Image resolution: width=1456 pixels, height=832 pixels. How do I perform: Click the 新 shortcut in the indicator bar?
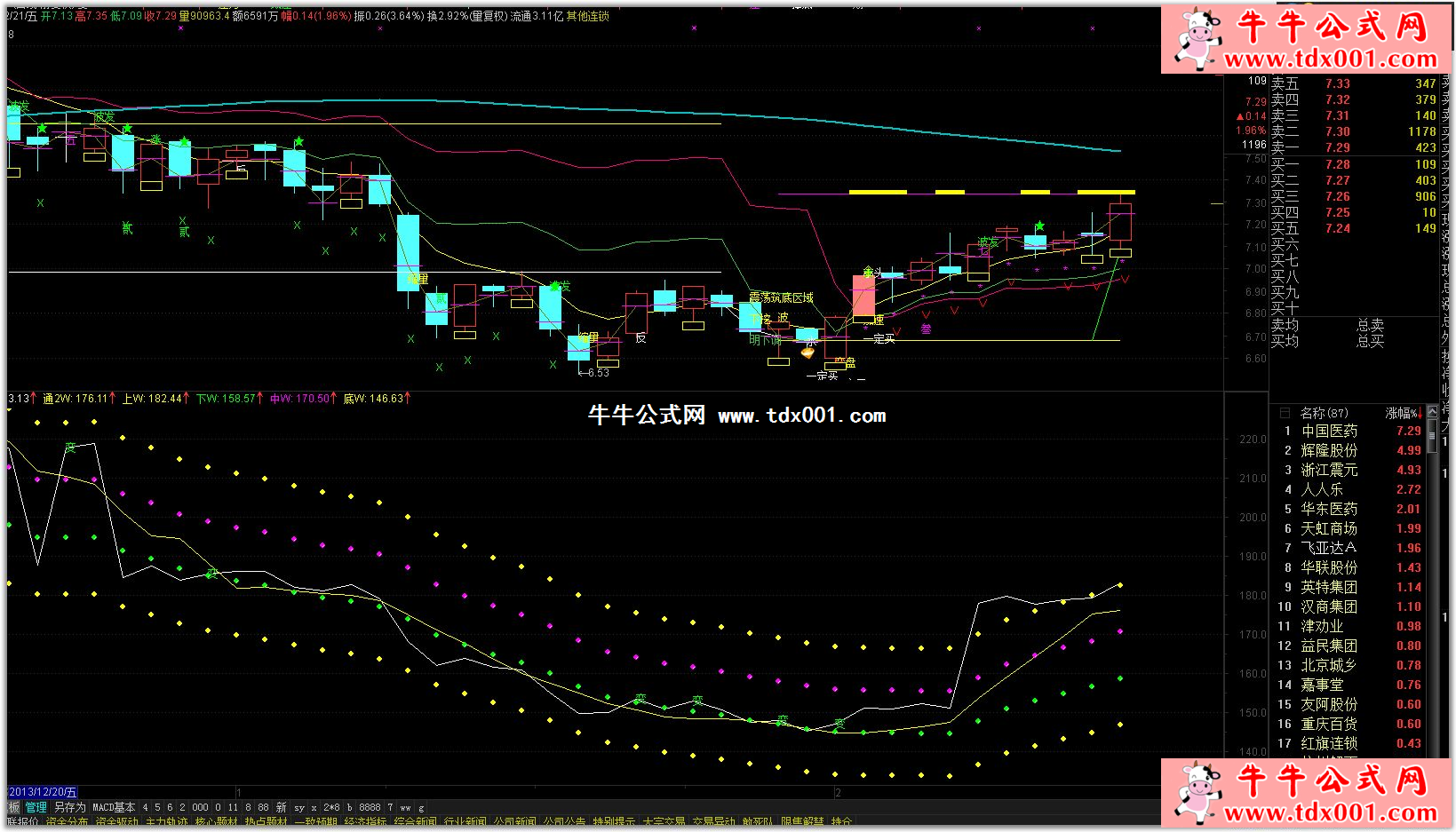(281, 807)
